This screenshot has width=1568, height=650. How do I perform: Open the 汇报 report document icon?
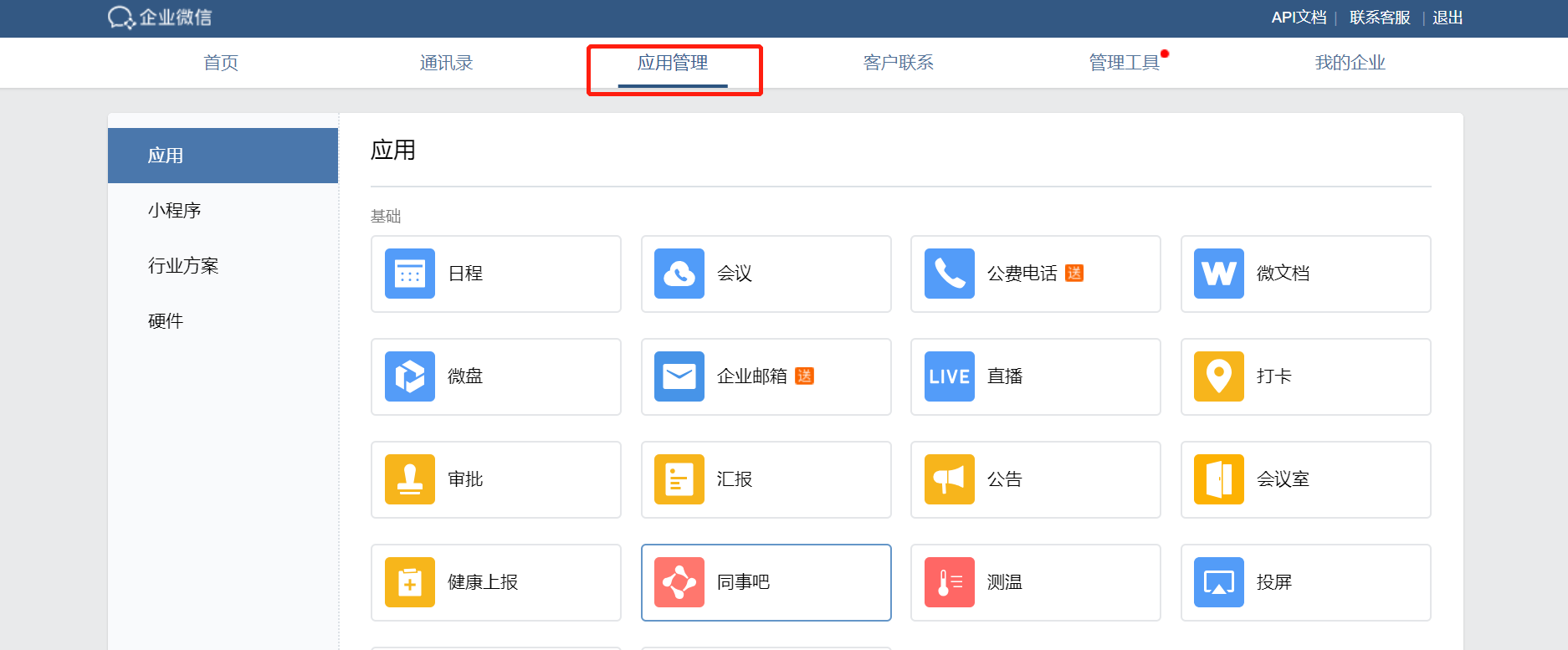(679, 479)
